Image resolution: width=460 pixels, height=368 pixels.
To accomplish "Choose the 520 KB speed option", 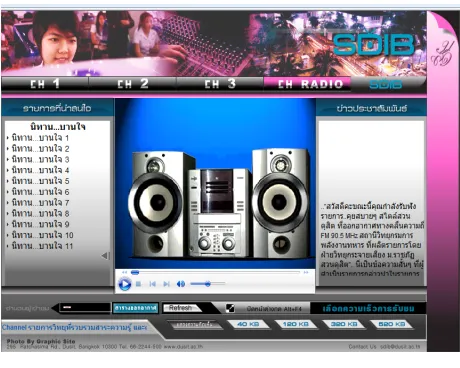I will pyautogui.click(x=391, y=324).
